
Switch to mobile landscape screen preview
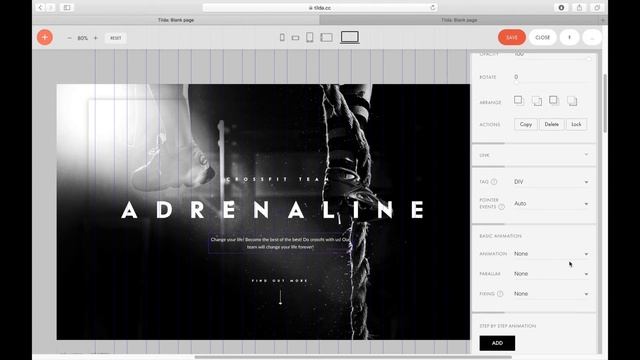[296, 38]
